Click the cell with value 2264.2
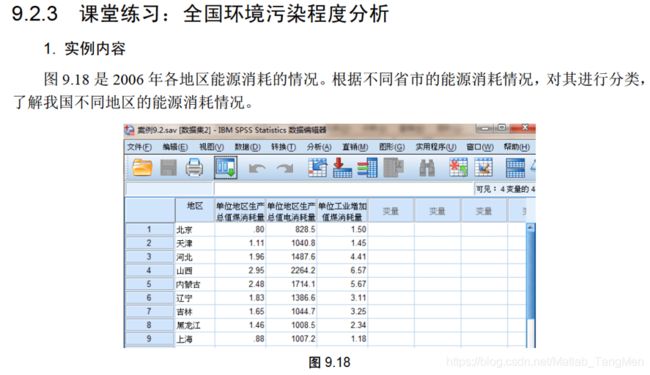650x375 pixels. pos(291,270)
